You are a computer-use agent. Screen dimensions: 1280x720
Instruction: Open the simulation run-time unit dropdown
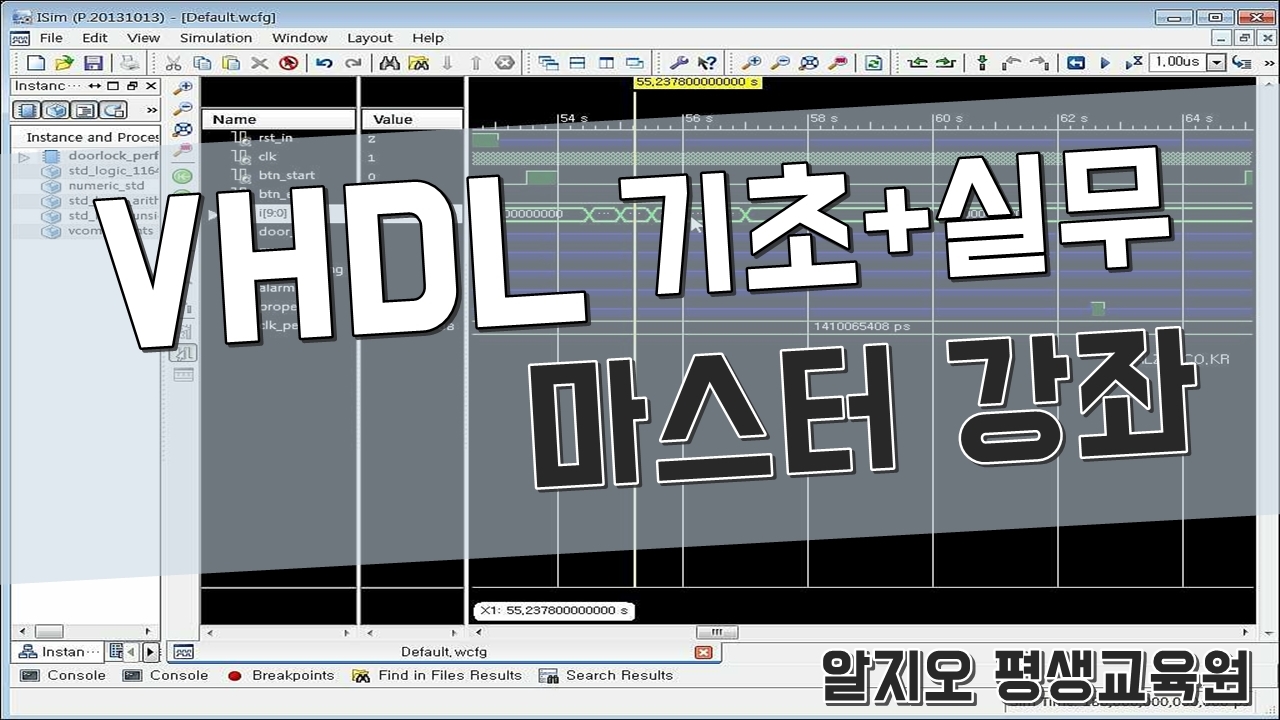click(1217, 62)
